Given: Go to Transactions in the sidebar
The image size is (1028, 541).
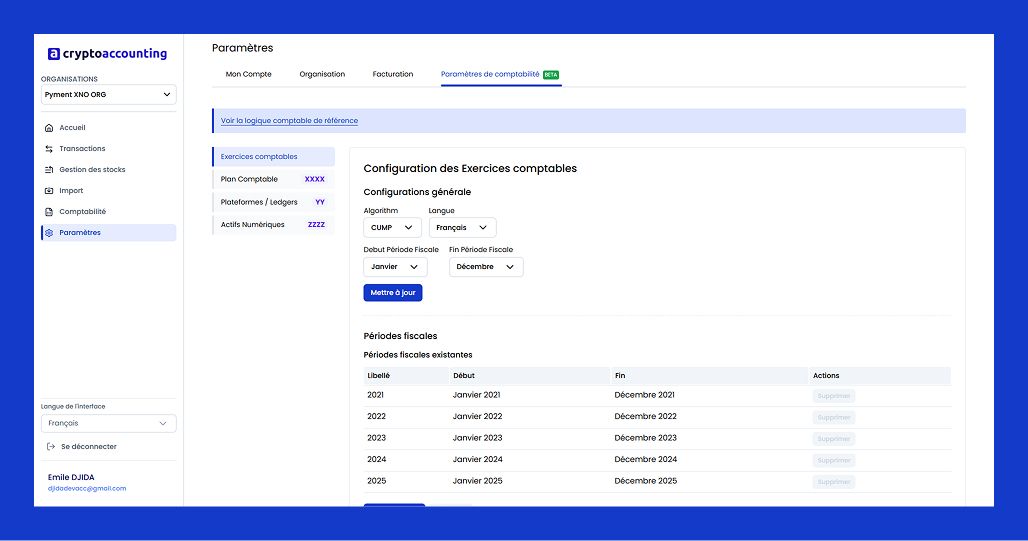Looking at the screenshot, I should (108, 149).
